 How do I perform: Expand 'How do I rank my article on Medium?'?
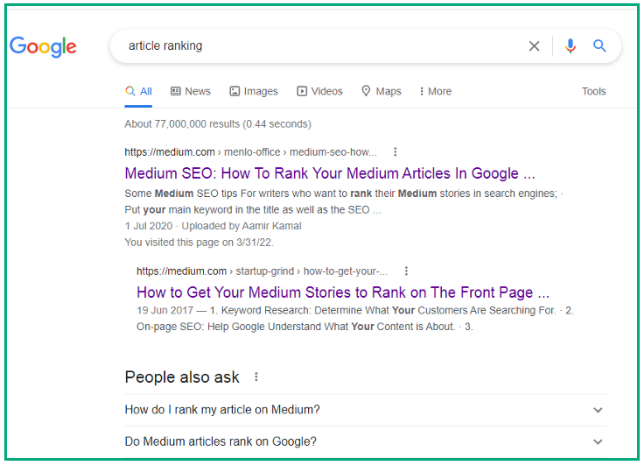pos(365,409)
